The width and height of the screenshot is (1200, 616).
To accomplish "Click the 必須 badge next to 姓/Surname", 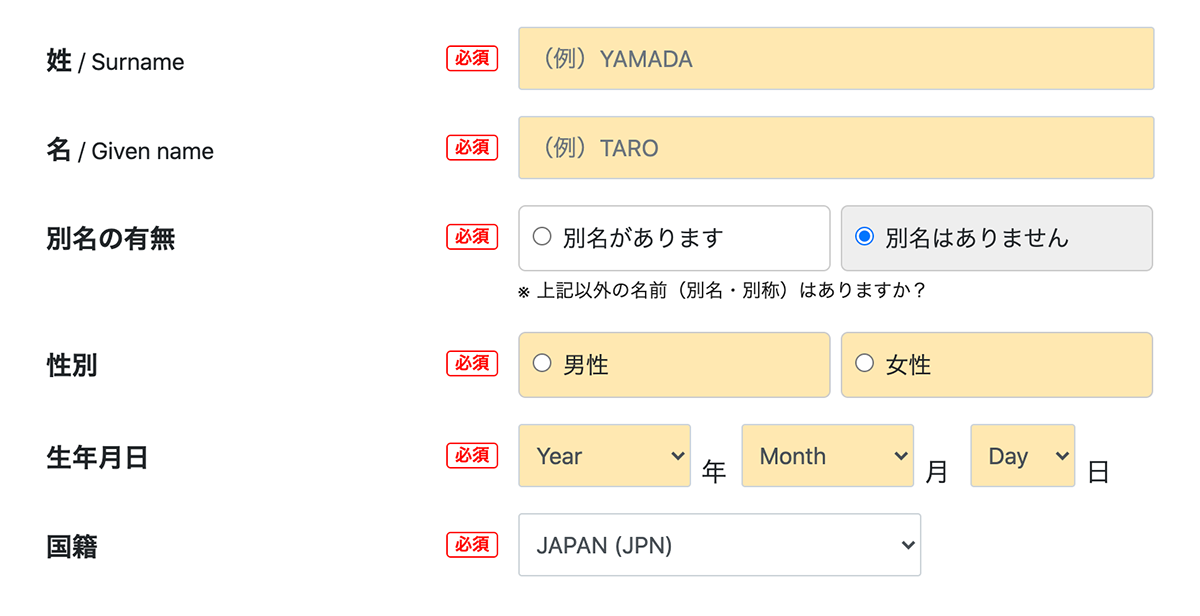I will click(471, 59).
